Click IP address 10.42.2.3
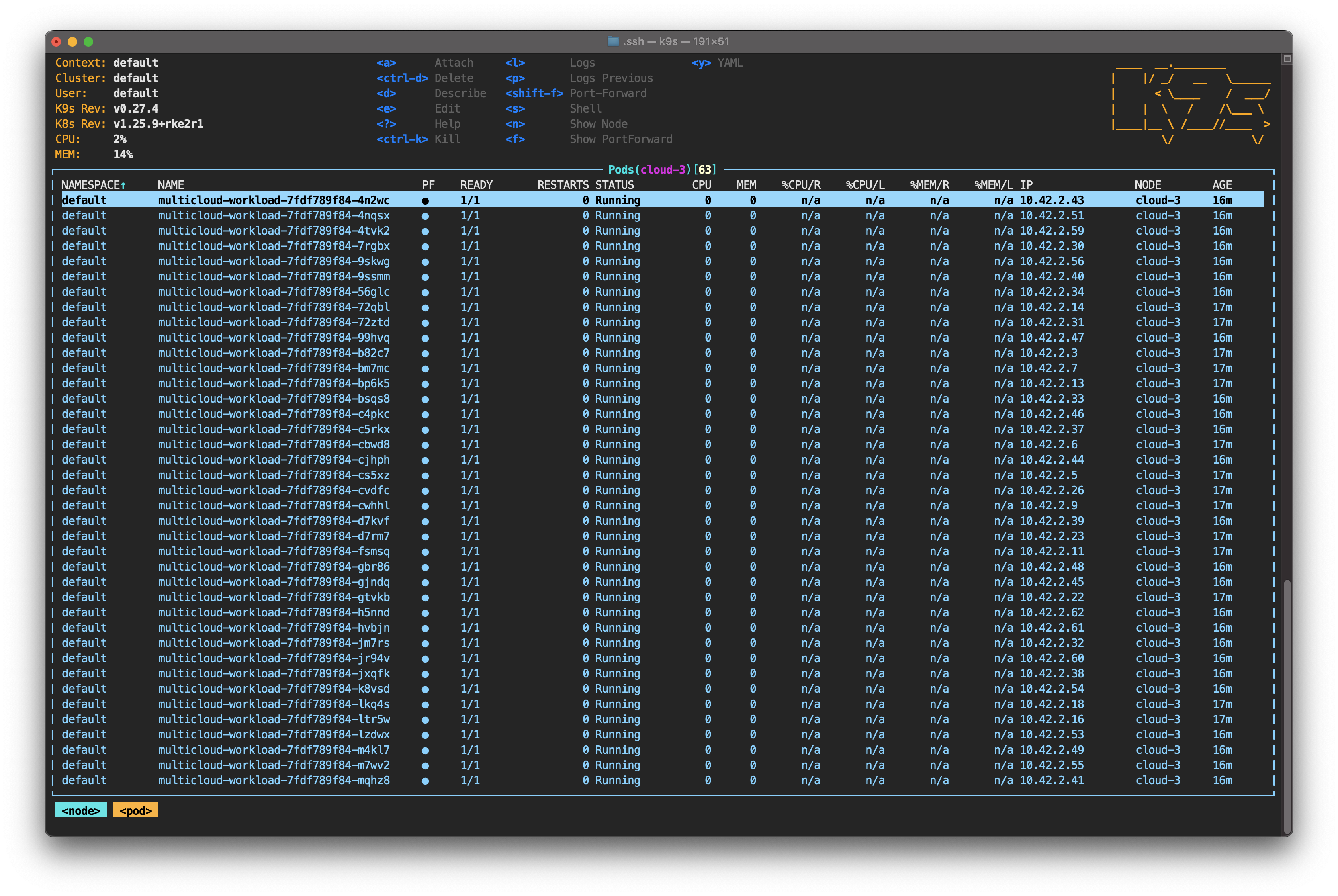 pyautogui.click(x=1049, y=353)
